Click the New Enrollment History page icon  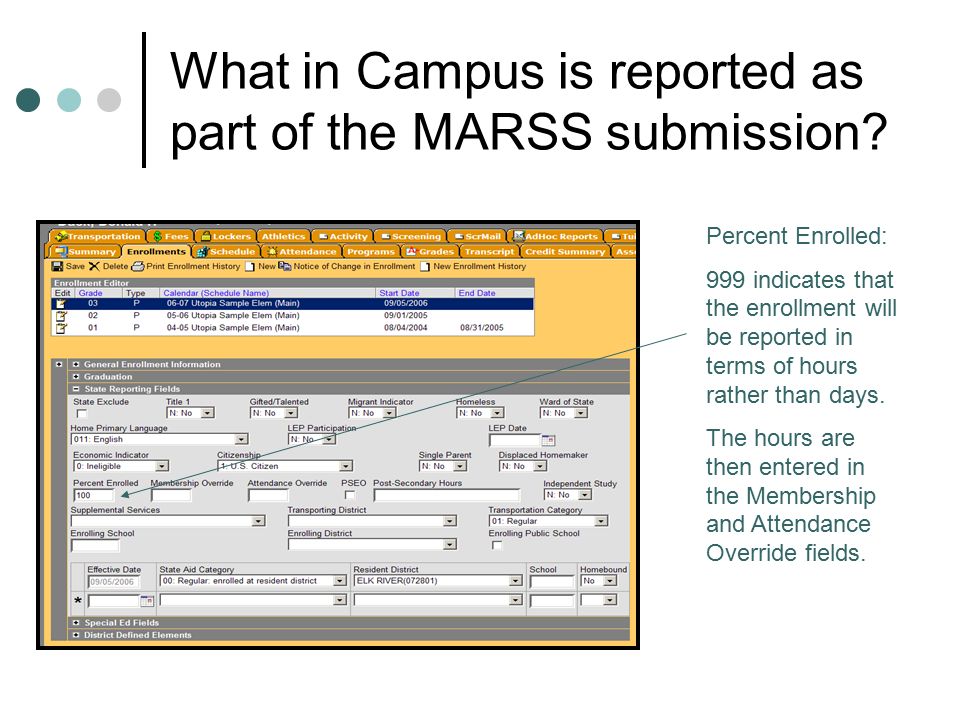[425, 266]
